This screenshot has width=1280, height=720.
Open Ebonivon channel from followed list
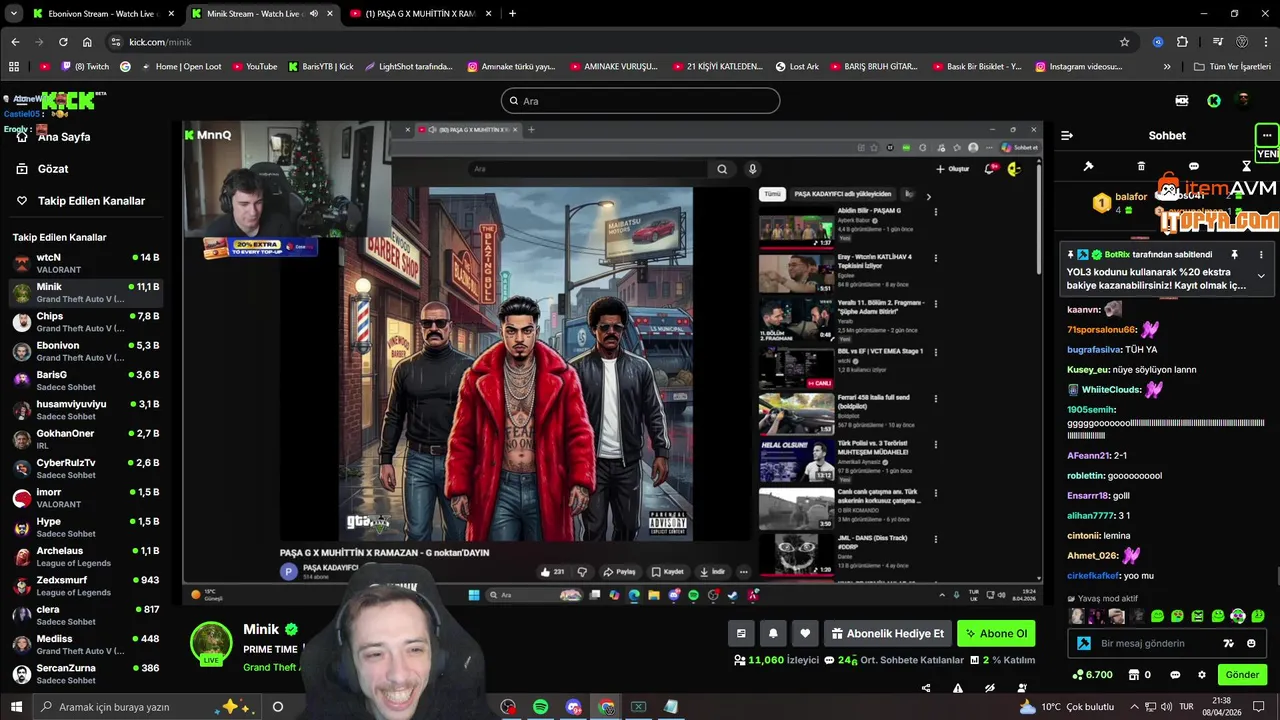click(x=88, y=351)
